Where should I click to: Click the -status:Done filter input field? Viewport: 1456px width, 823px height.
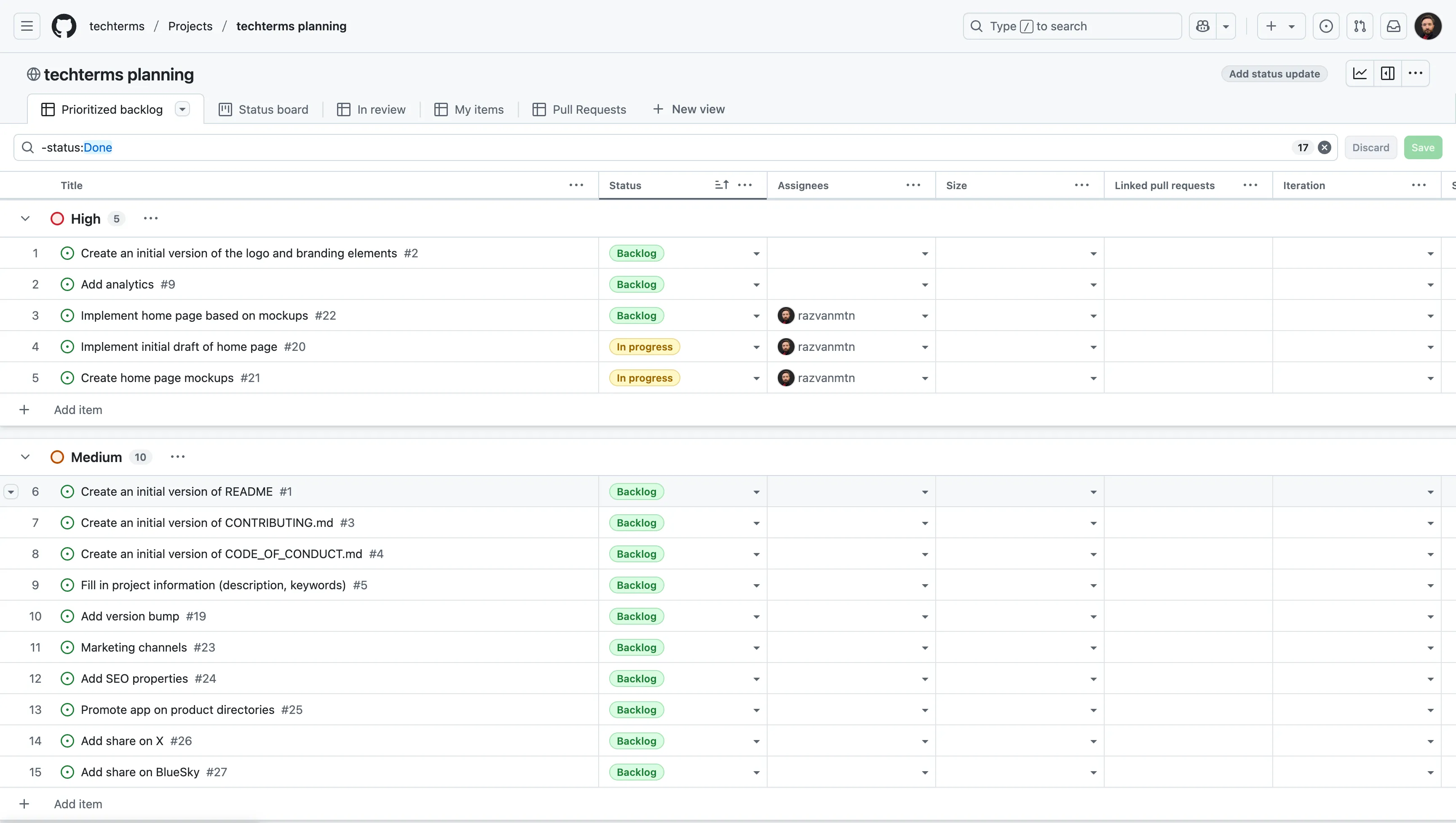click(622, 147)
